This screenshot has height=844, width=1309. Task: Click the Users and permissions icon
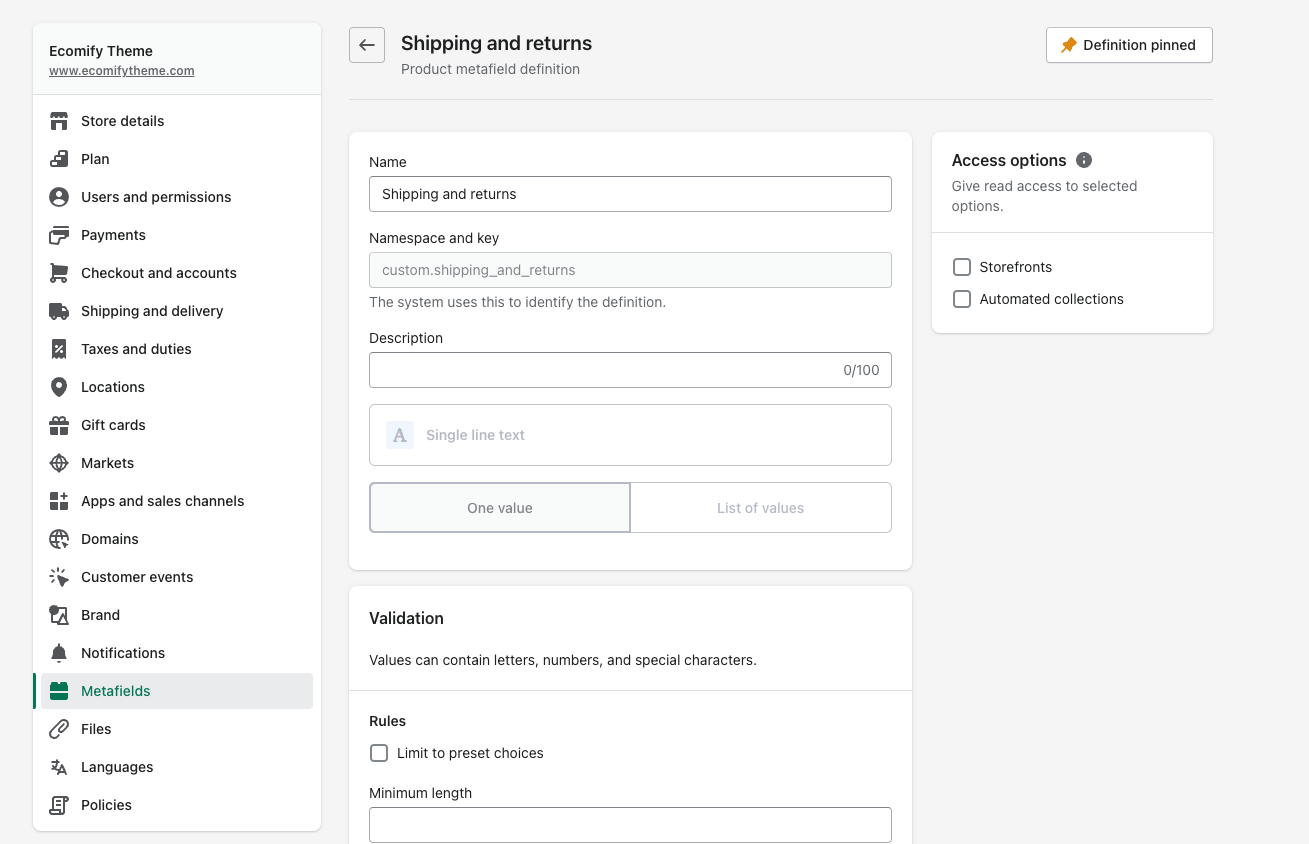pyautogui.click(x=59, y=197)
